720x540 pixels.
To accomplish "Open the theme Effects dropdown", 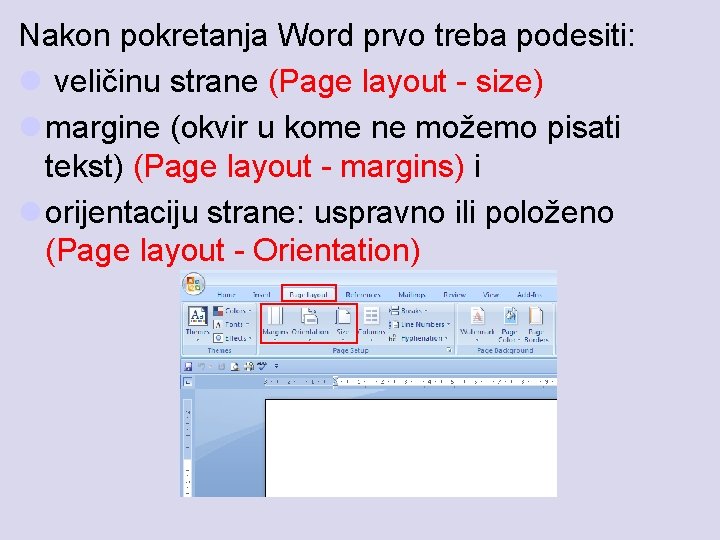I will [233, 338].
